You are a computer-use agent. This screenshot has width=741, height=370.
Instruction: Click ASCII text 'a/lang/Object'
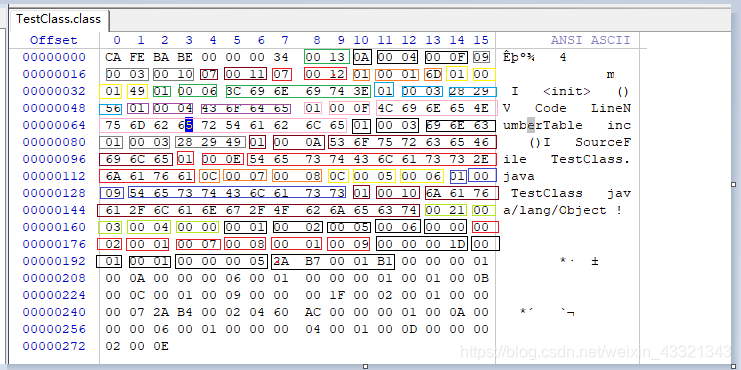point(555,210)
